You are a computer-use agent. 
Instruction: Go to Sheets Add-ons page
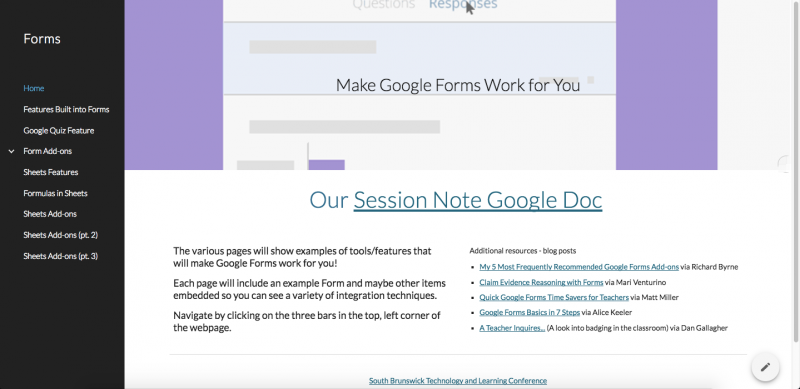tap(50, 214)
